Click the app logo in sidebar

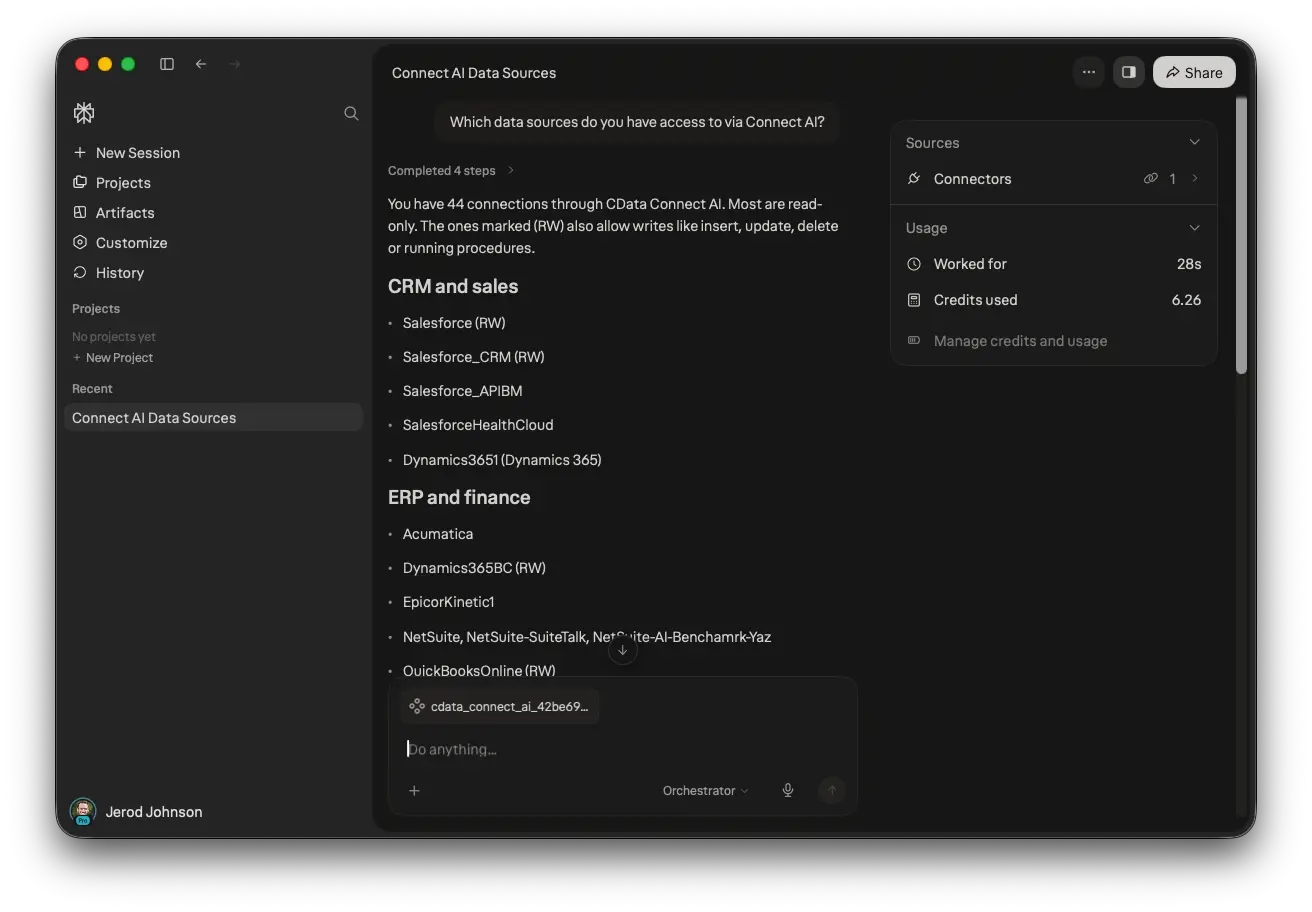(x=84, y=113)
